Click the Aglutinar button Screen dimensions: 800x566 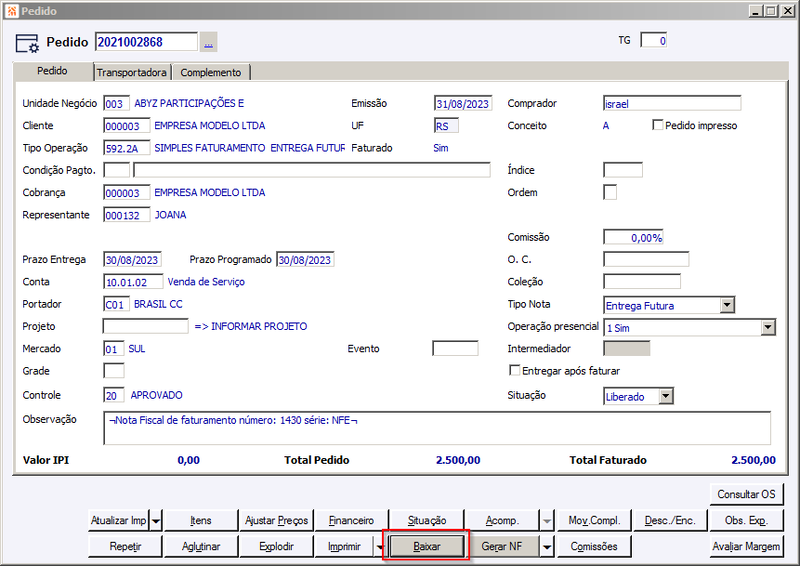point(201,547)
